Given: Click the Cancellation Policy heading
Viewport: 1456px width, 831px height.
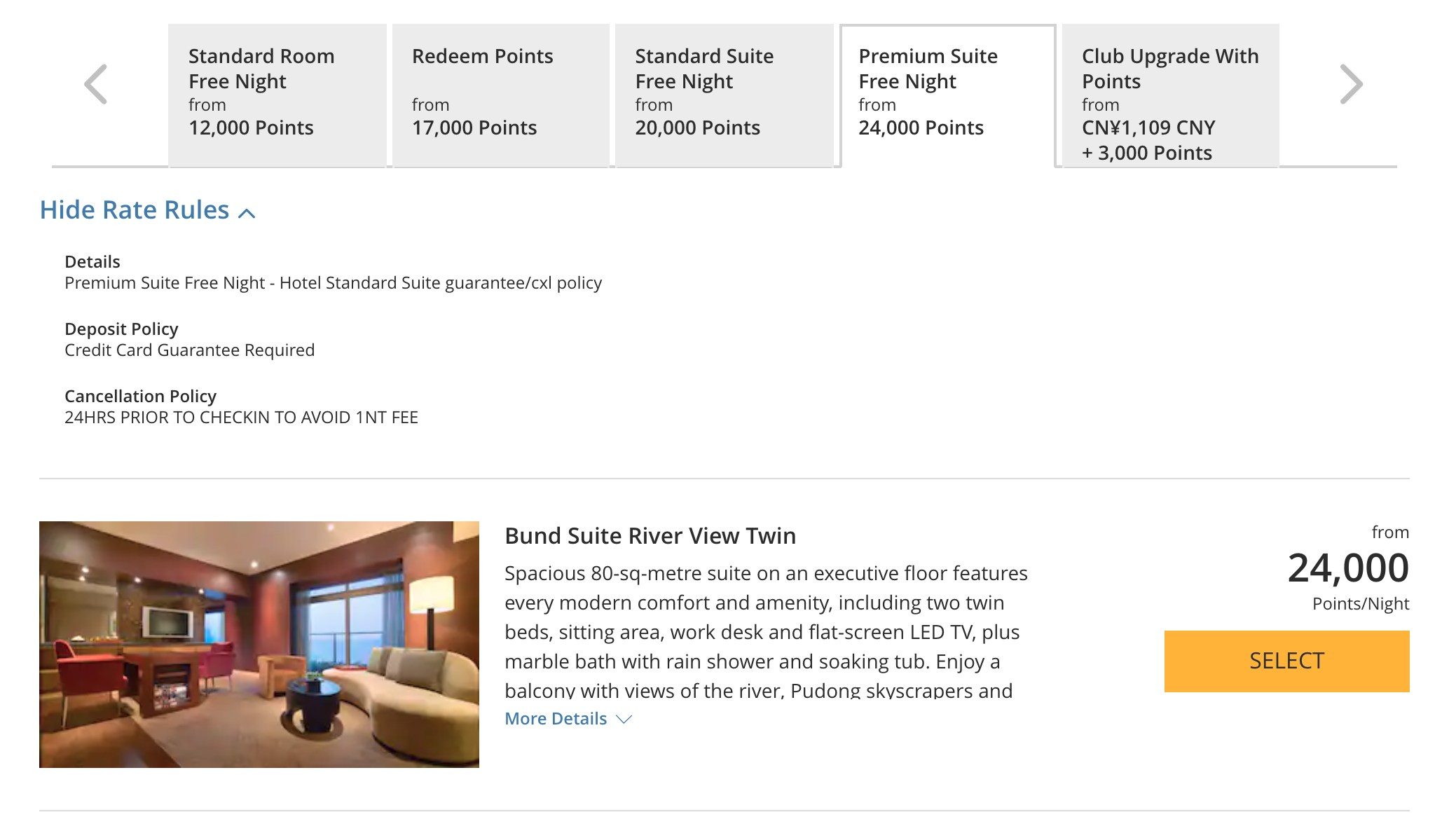Looking at the screenshot, I should point(140,396).
